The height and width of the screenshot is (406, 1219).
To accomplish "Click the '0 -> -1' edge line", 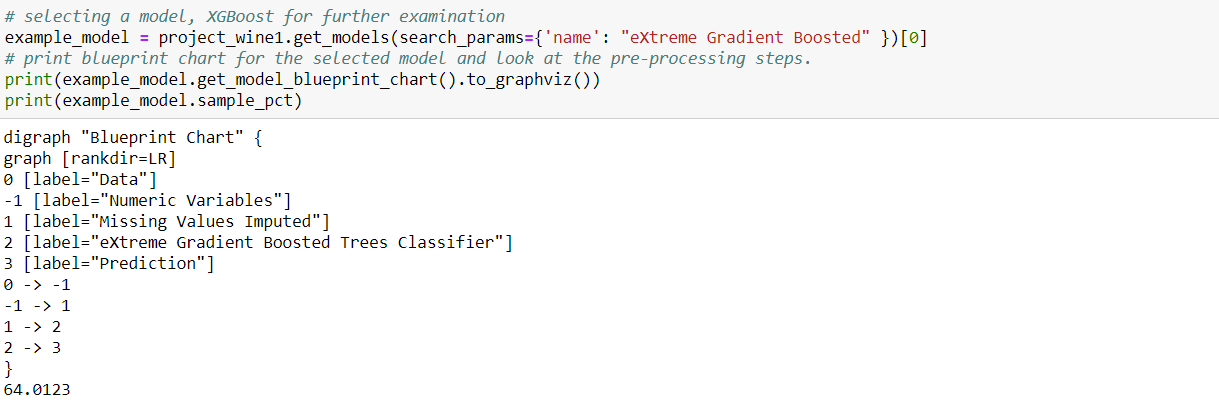I will click(x=37, y=285).
